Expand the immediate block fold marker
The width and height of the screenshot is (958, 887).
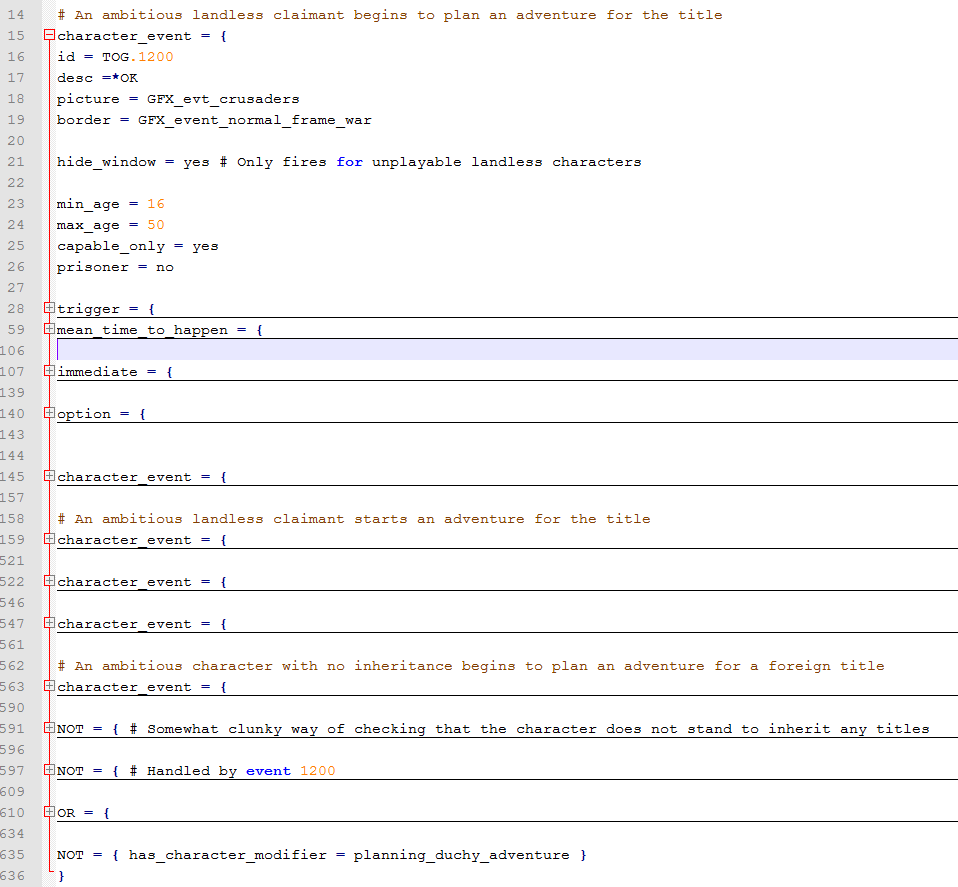pos(49,372)
